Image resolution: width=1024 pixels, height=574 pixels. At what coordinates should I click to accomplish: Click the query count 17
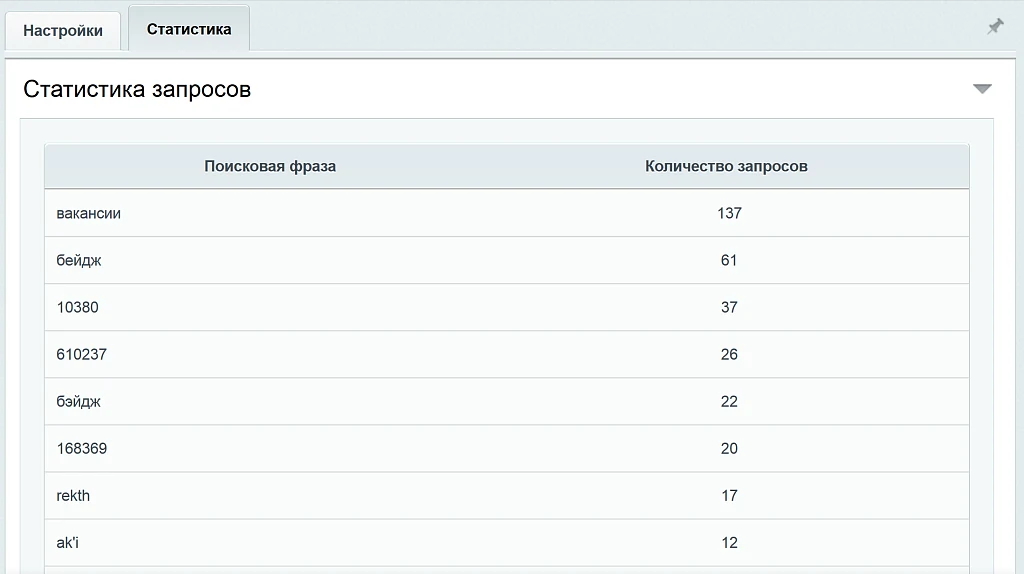[729, 496]
